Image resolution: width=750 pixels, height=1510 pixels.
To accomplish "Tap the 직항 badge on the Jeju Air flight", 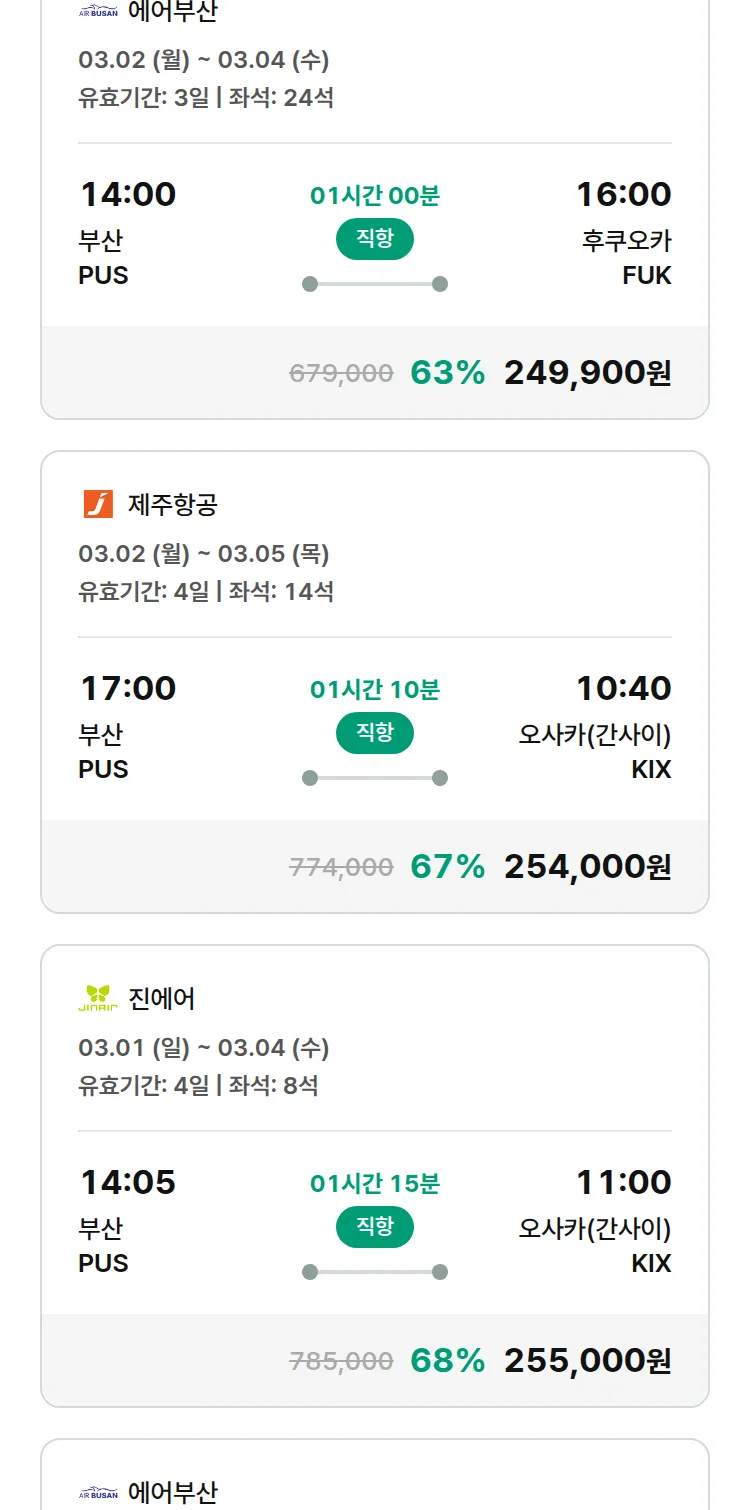I will point(375,733).
